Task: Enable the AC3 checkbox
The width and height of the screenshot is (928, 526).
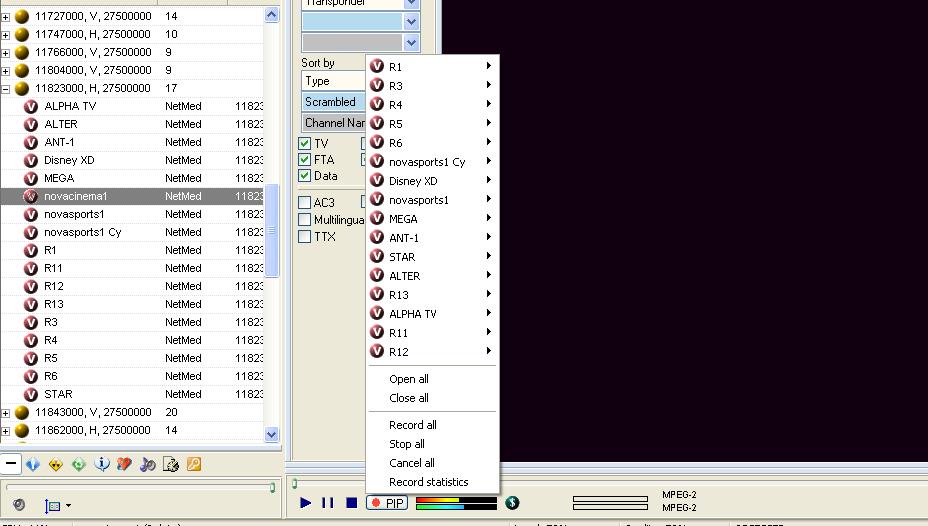Action: (x=305, y=202)
